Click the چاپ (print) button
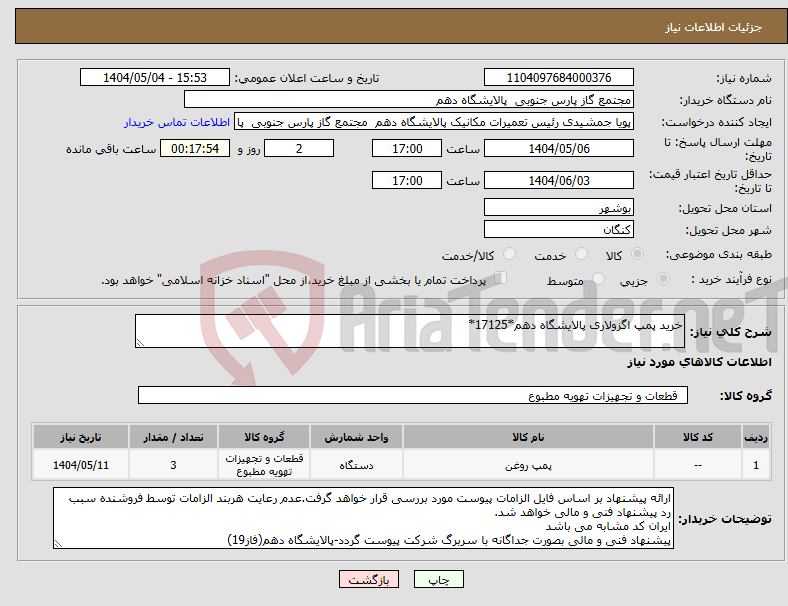 click(438, 579)
